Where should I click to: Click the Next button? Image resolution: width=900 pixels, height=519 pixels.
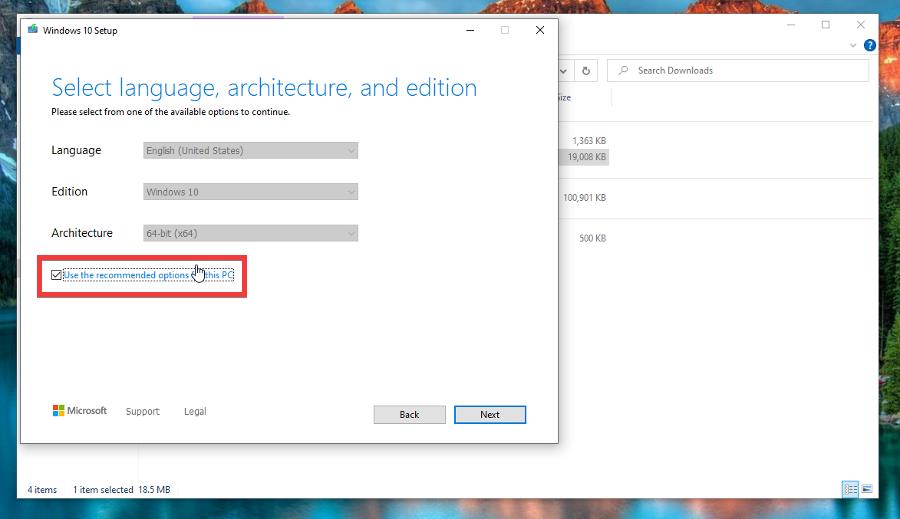point(490,415)
